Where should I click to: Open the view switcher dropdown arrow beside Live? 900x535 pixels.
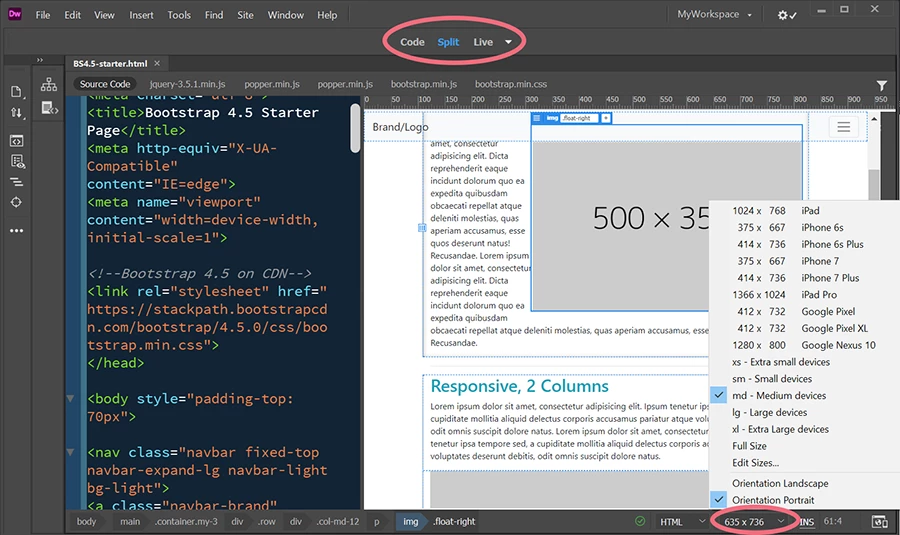508,42
